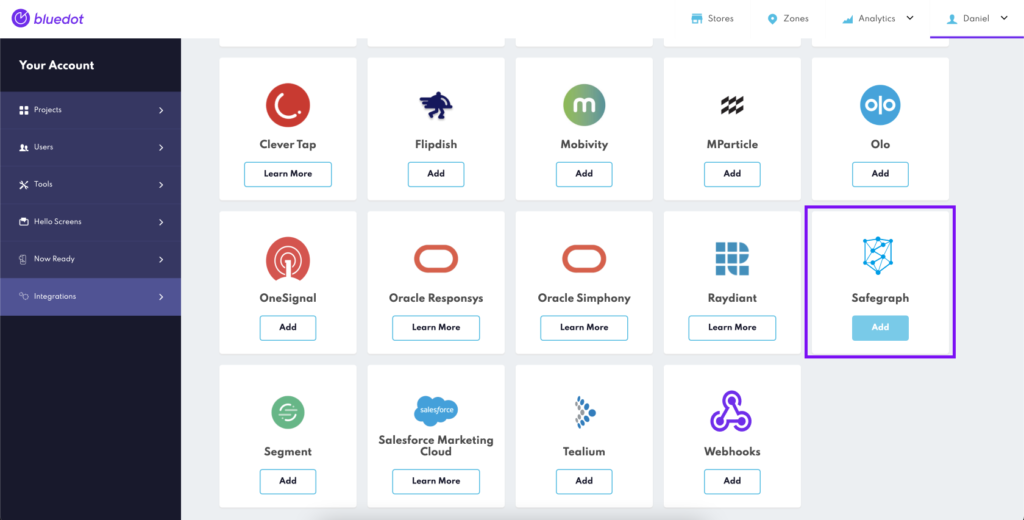Click the Now Ready icon in sidebar

[x=24, y=259]
